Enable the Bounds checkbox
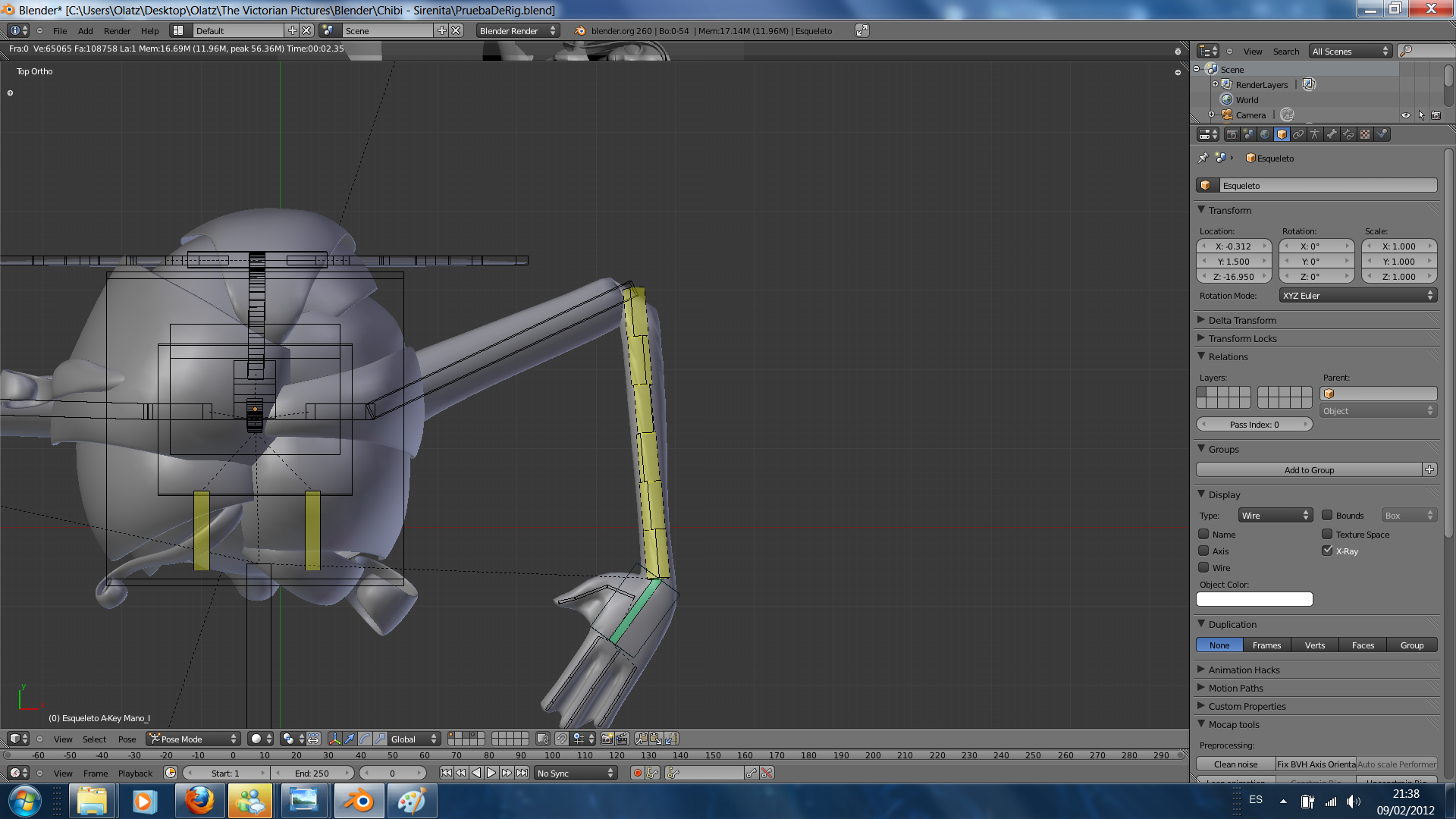The width and height of the screenshot is (1456, 819). tap(1327, 516)
